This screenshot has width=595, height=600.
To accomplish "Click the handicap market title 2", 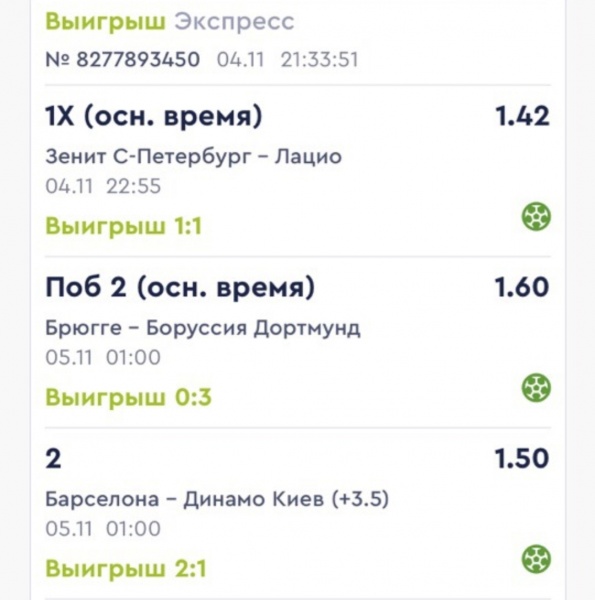I will point(53,458).
